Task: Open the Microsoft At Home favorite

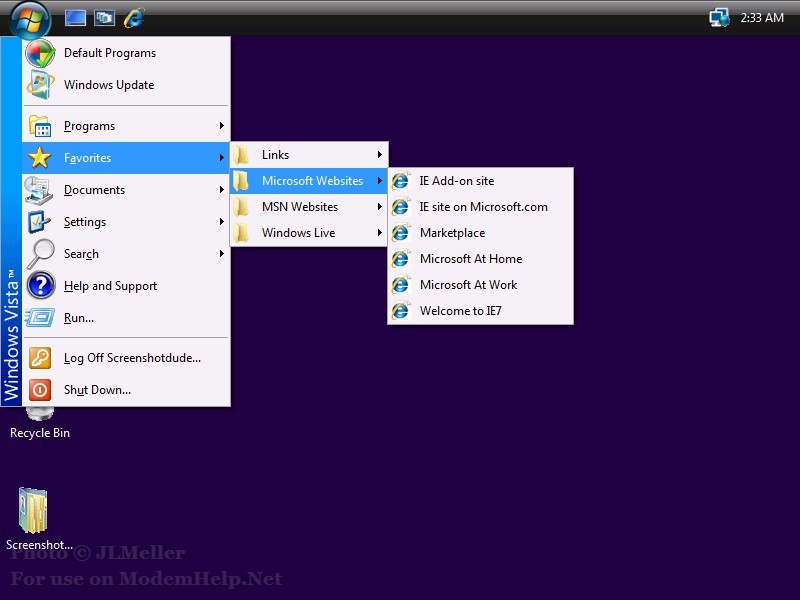Action: coord(481,259)
